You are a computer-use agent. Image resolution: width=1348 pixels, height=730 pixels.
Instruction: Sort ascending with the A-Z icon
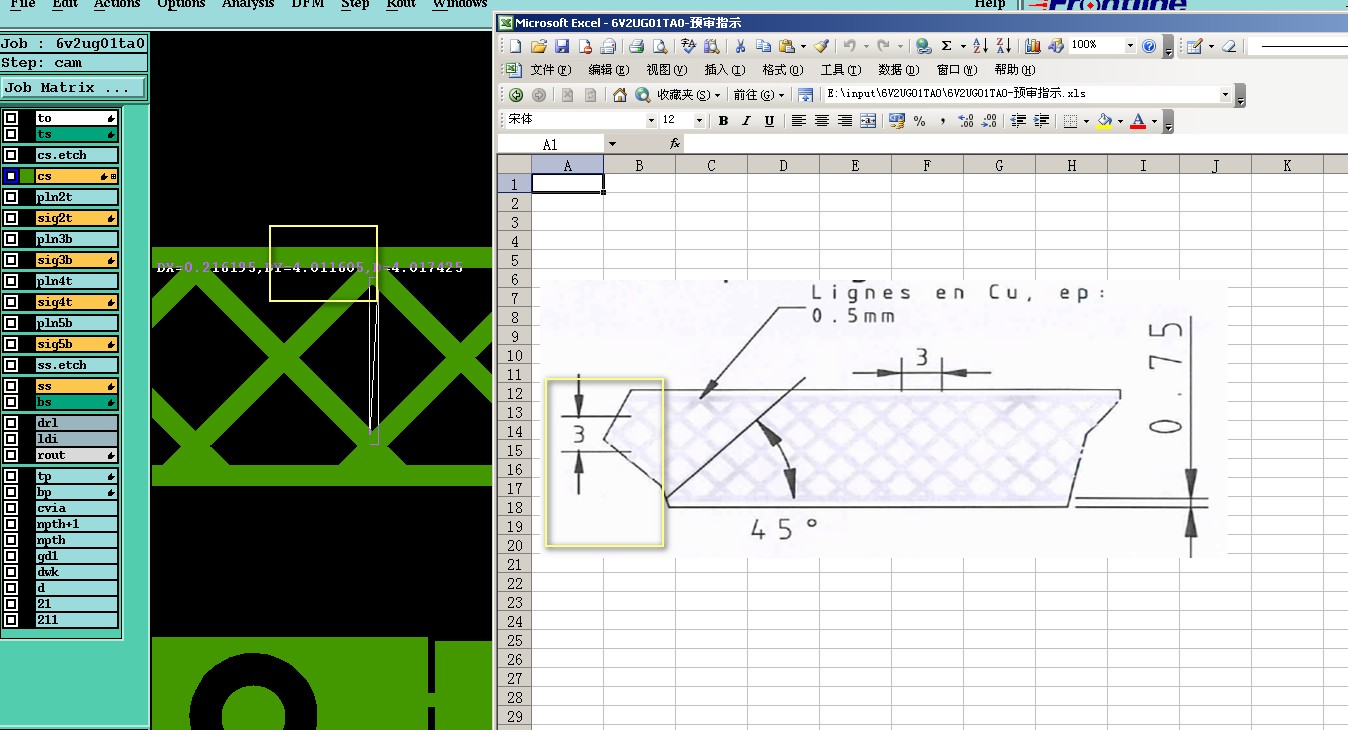point(980,46)
